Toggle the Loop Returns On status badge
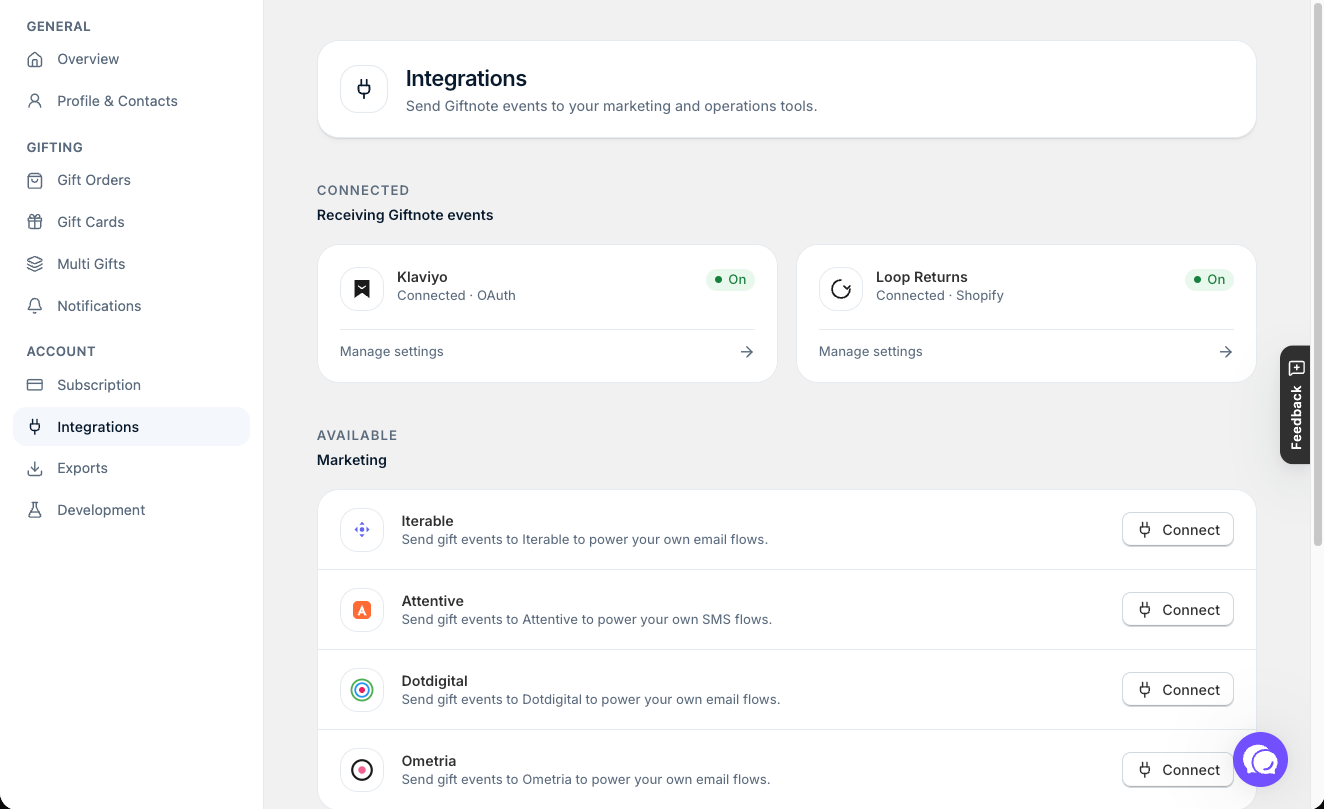Screen dimensions: 1324x809 pyautogui.click(x=1209, y=280)
